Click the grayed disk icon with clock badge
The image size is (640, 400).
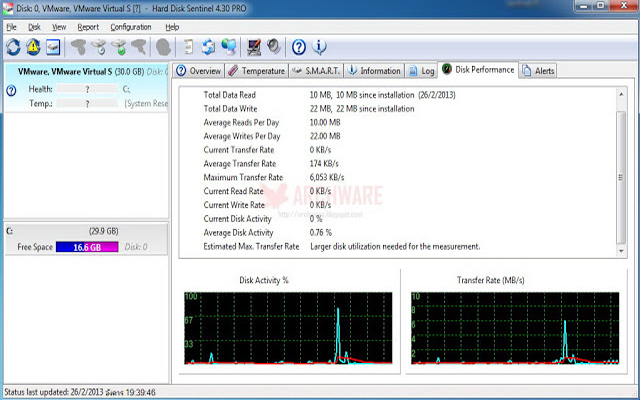click(x=99, y=47)
